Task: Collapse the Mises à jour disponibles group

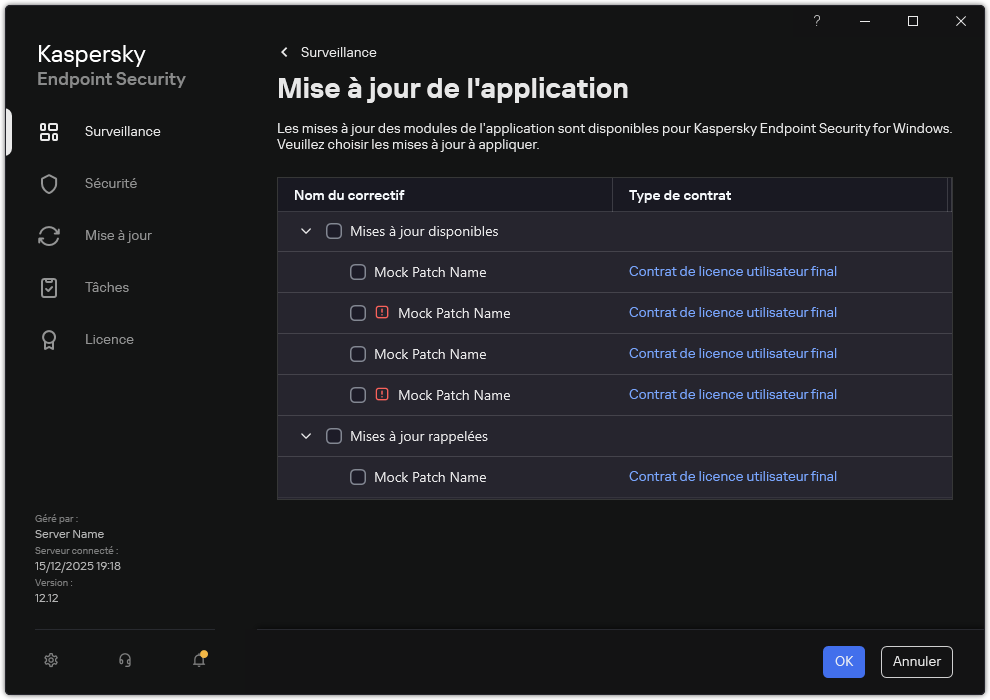Action: [306, 231]
